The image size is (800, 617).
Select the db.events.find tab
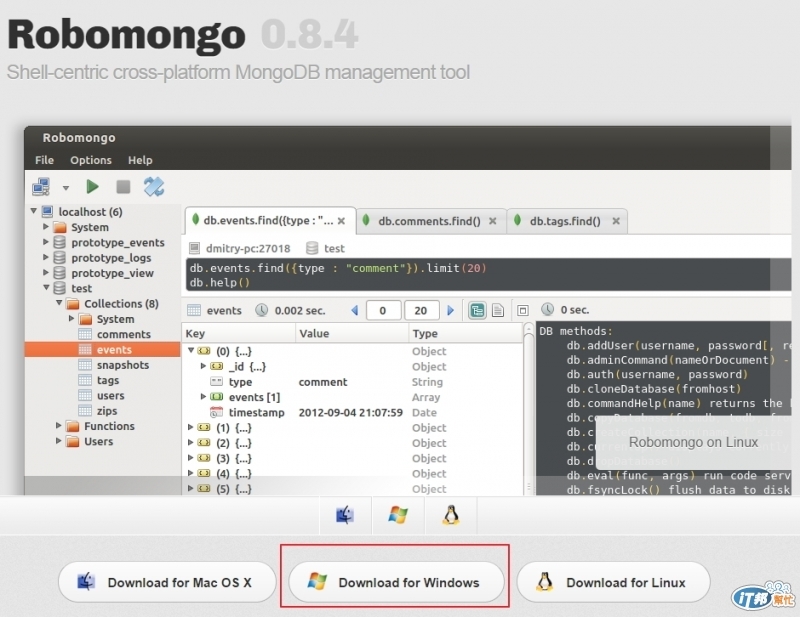(x=268, y=220)
